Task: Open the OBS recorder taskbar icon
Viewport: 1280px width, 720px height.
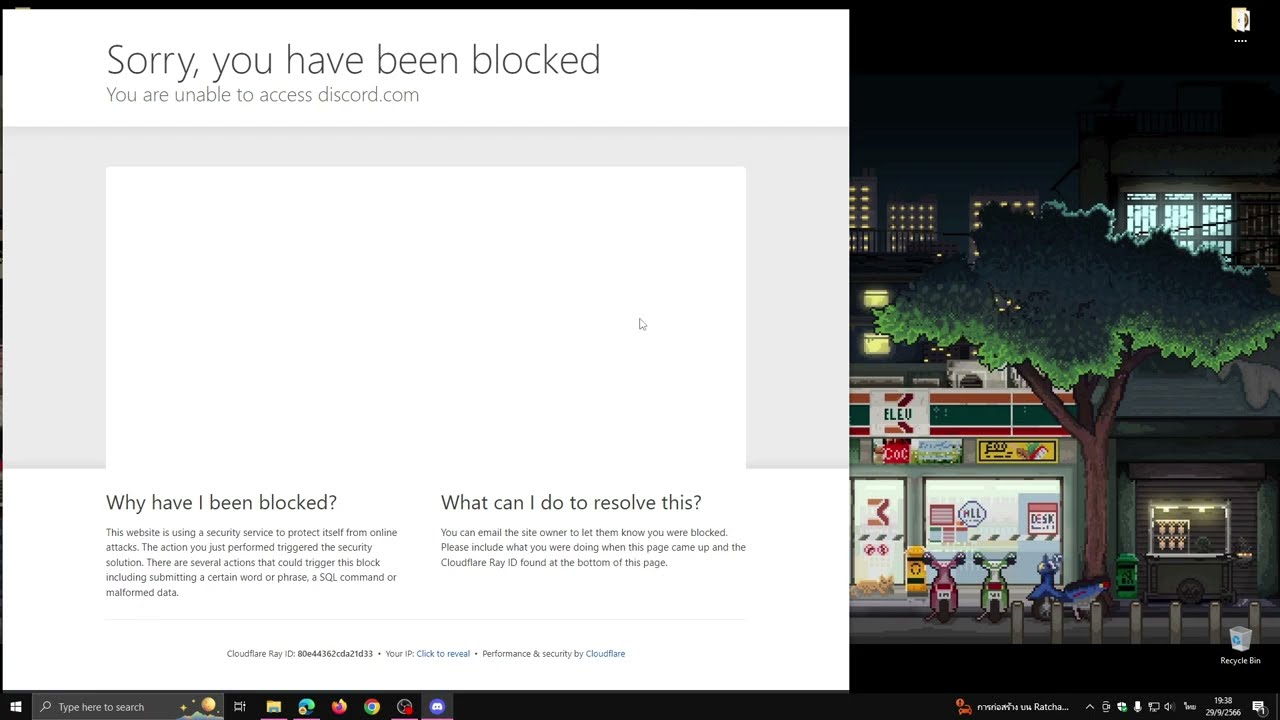Action: tap(404, 707)
